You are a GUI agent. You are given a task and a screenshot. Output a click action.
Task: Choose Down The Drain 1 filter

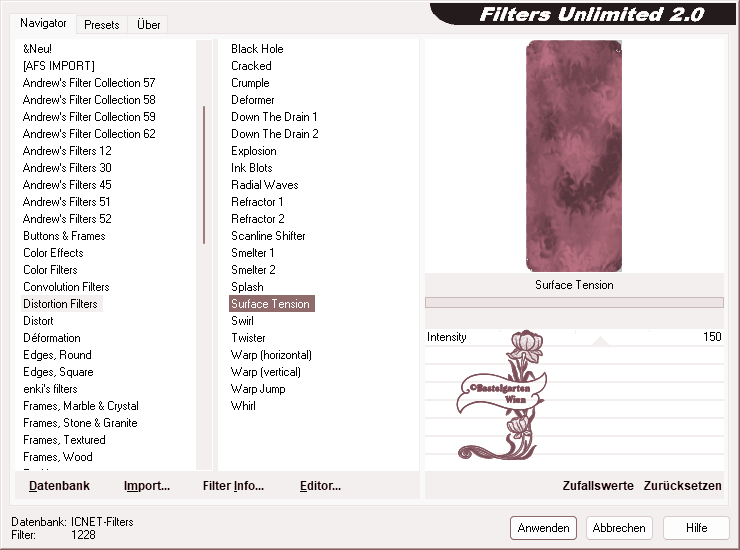tap(274, 117)
